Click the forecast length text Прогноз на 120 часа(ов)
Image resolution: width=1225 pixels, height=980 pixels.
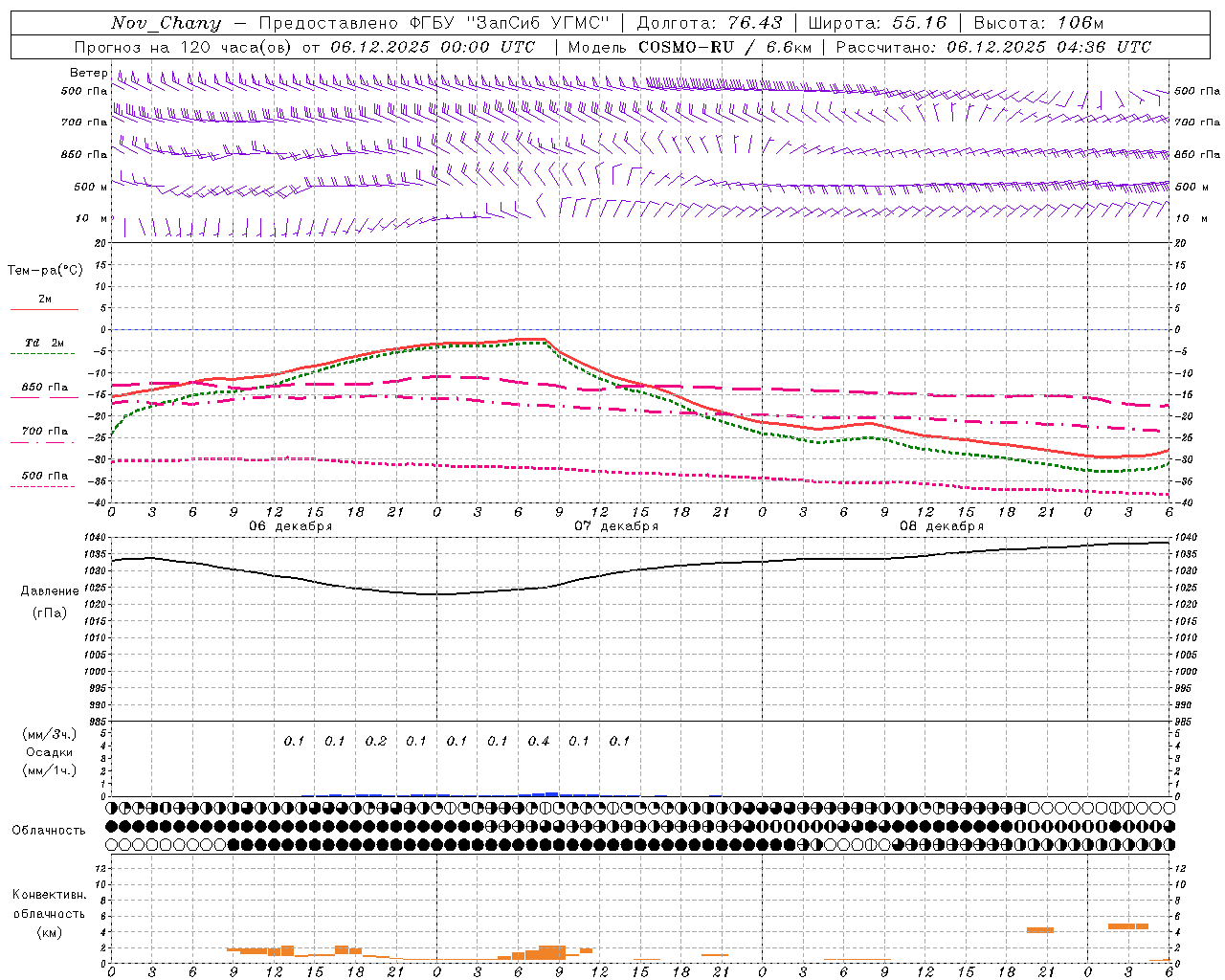click(x=185, y=47)
